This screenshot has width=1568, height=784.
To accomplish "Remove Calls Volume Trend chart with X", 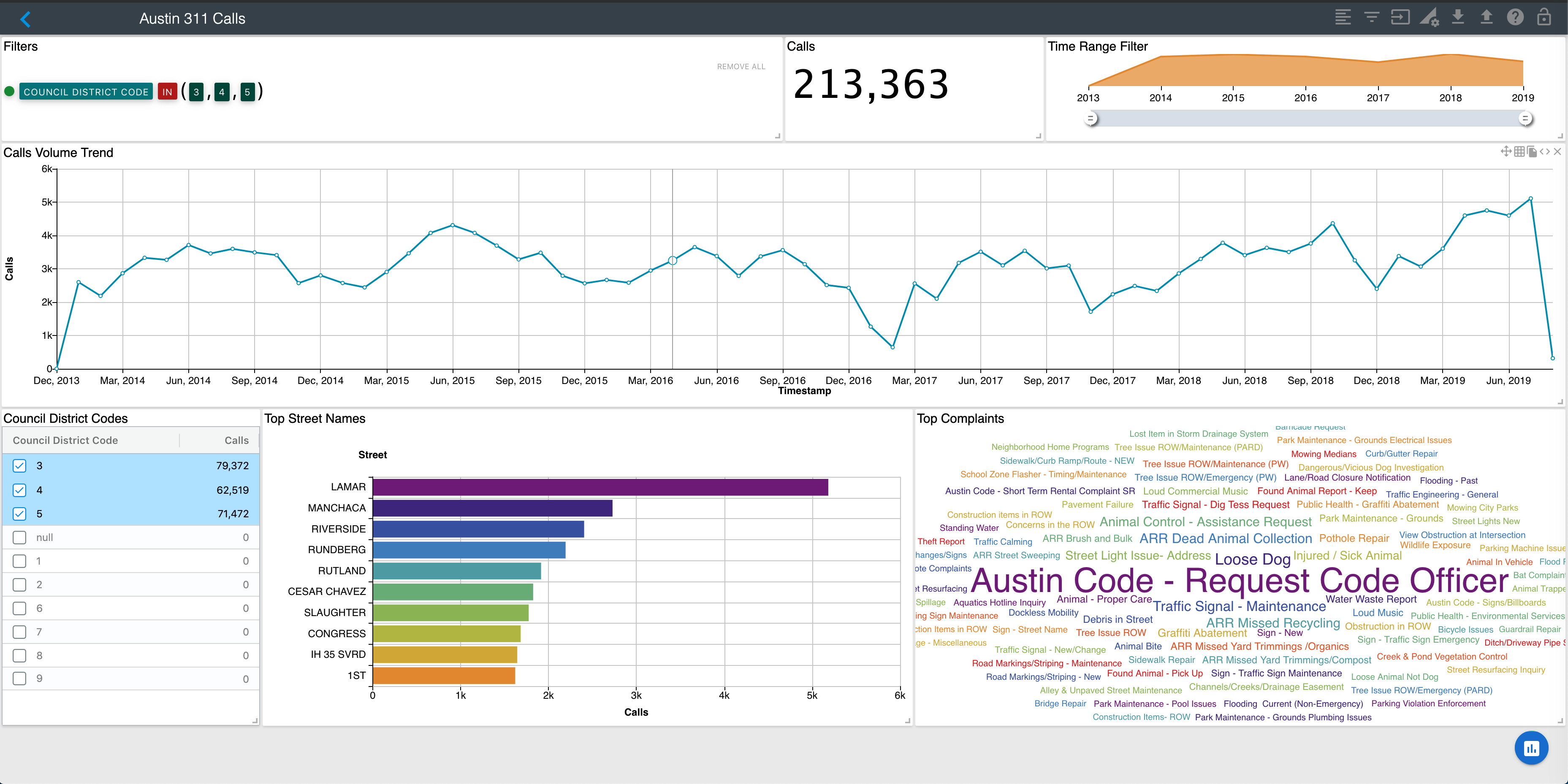I will click(x=1557, y=151).
